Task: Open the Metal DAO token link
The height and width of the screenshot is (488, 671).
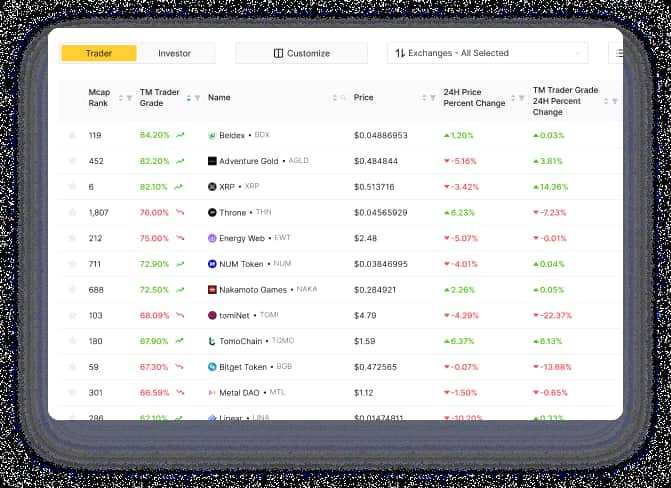Action: point(239,393)
